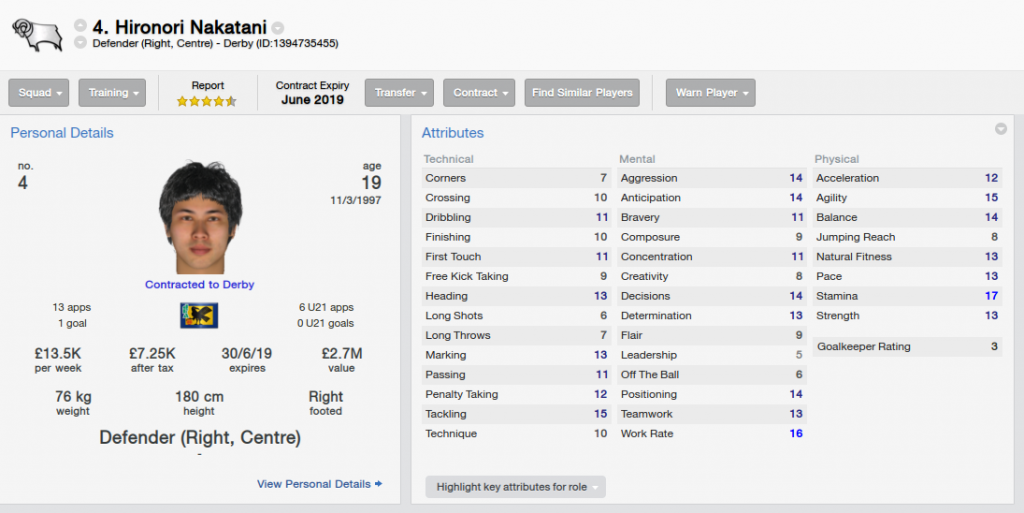Viewport: 1024px width, 513px height.
Task: Click the Contracted to Derby link
Action: [199, 285]
